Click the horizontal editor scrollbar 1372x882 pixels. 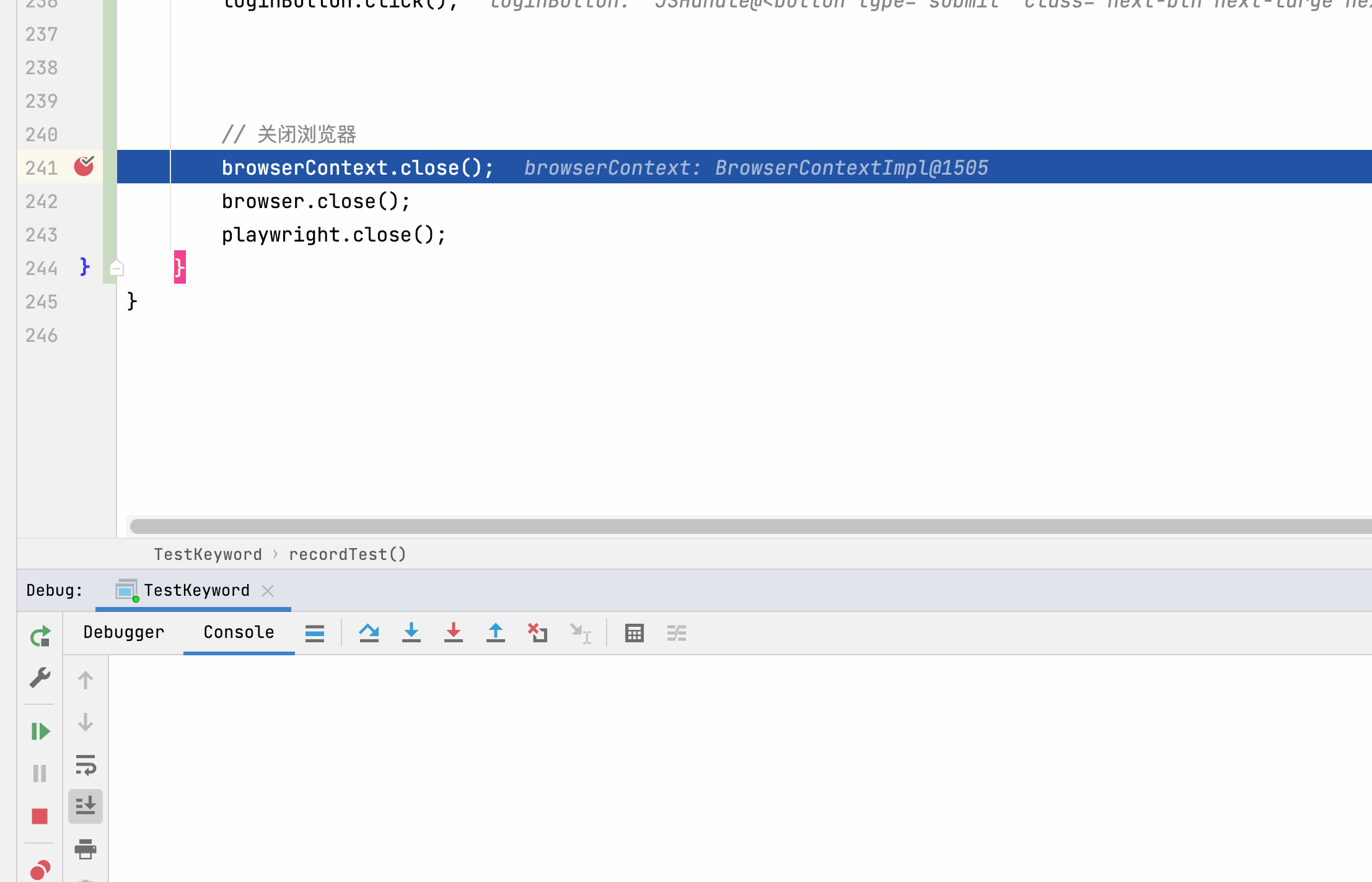coord(744,526)
